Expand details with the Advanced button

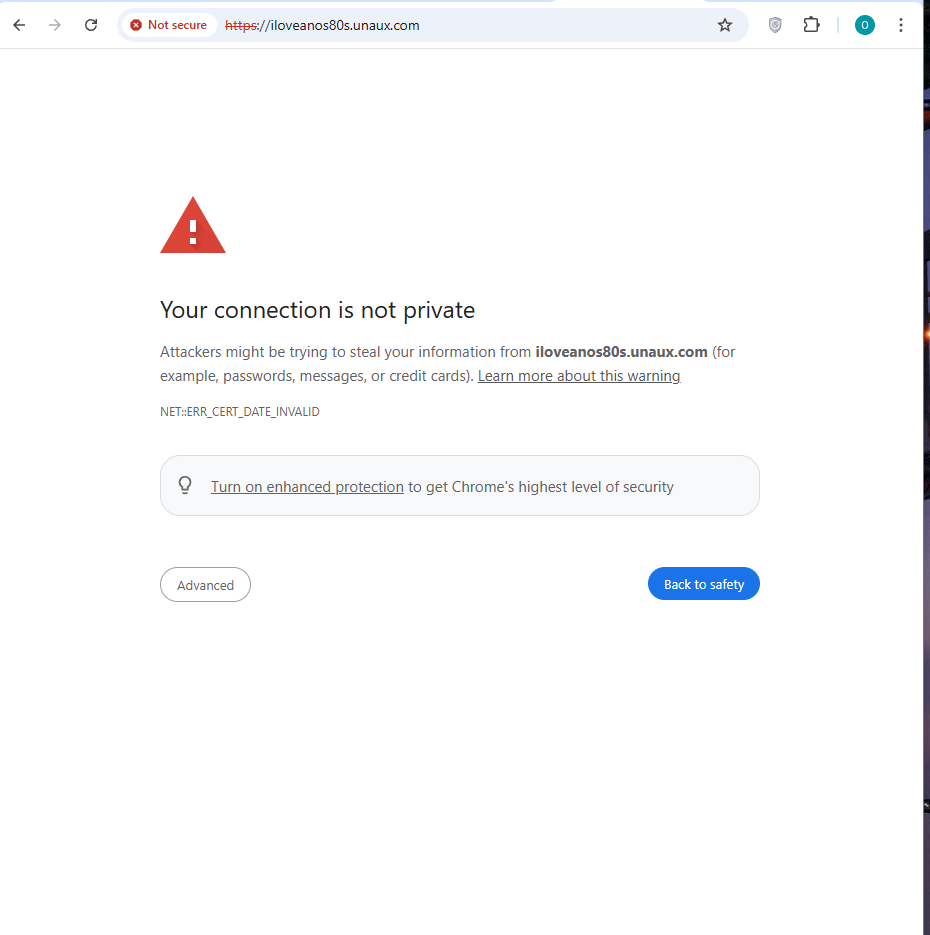coord(205,585)
